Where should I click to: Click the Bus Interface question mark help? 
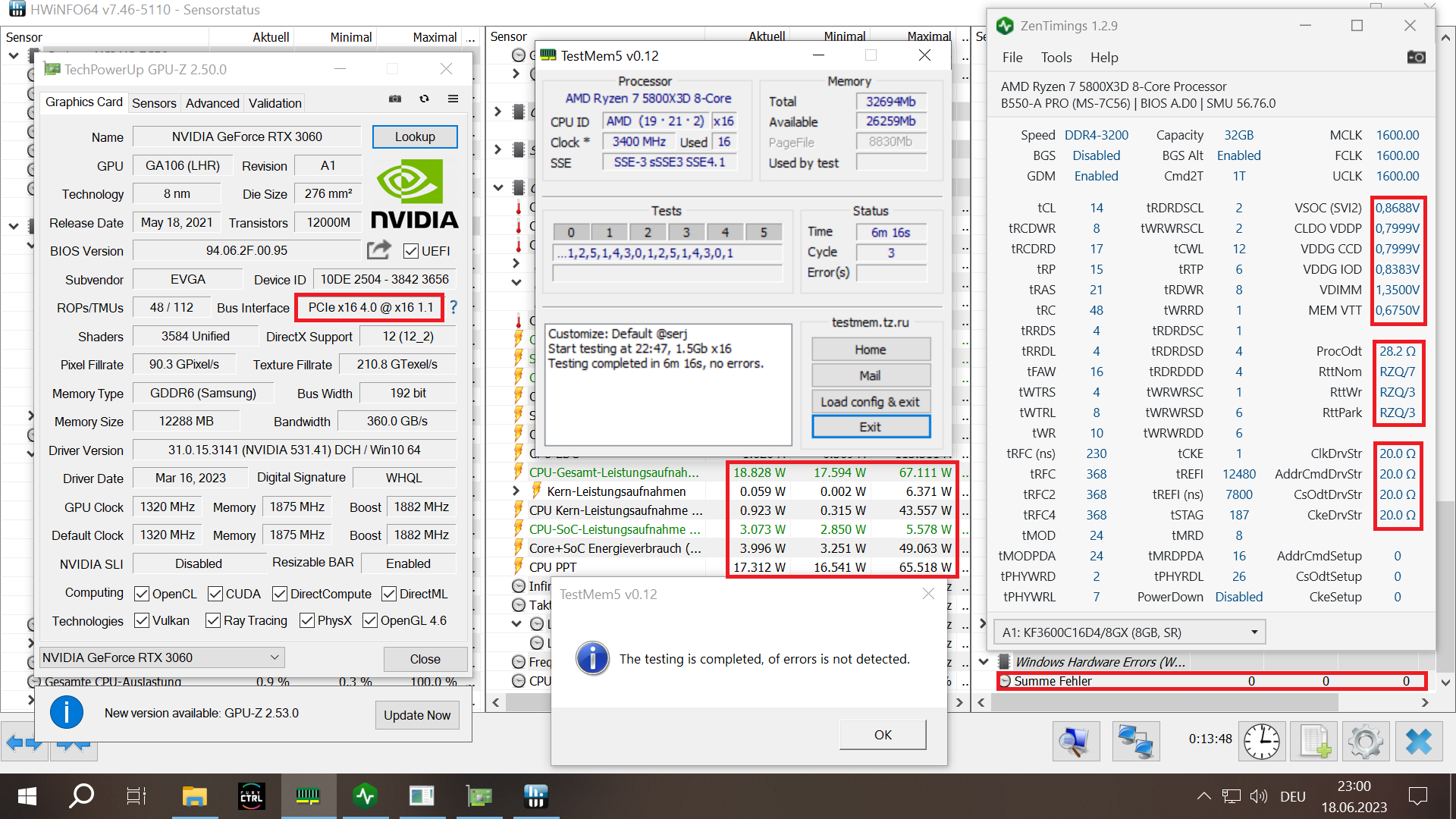click(x=453, y=307)
